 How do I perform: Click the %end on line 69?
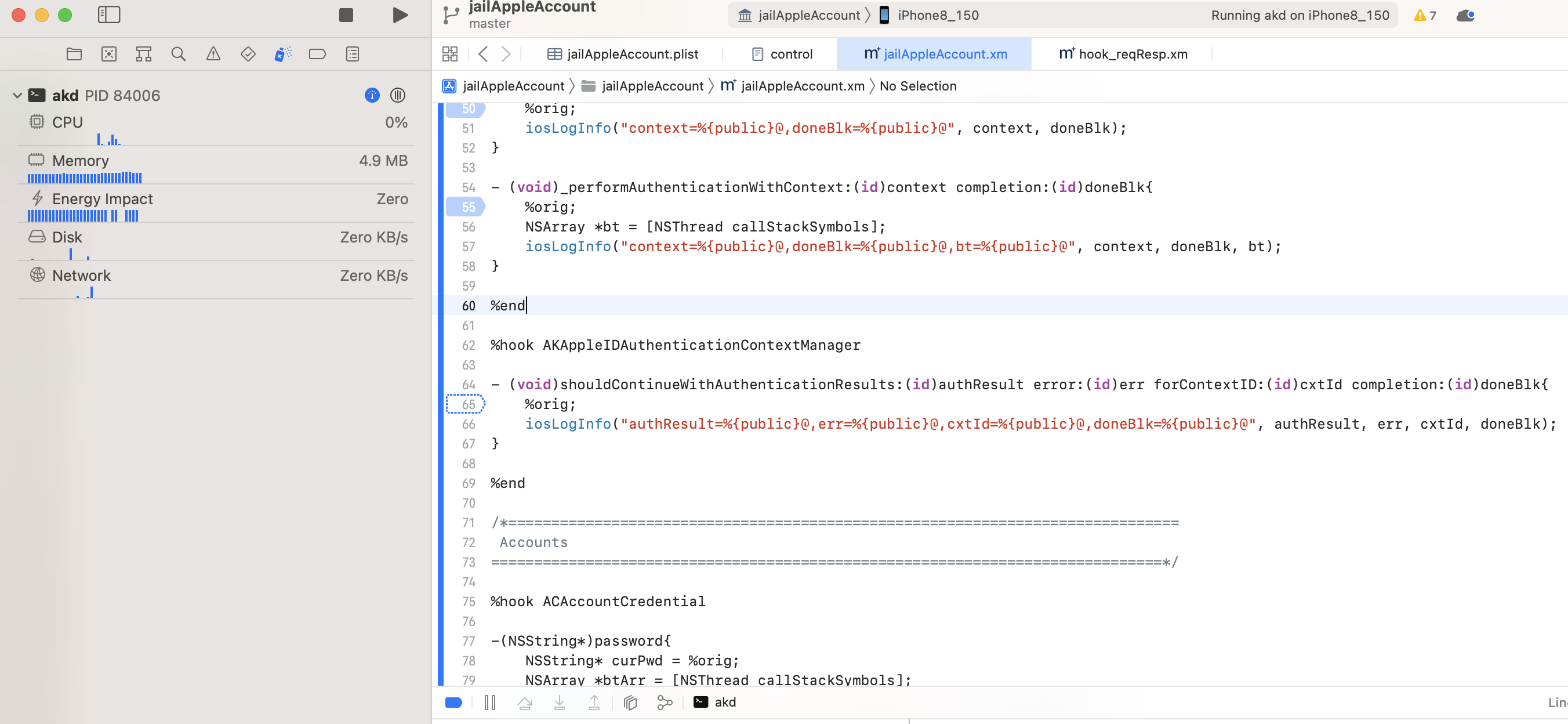click(x=507, y=483)
